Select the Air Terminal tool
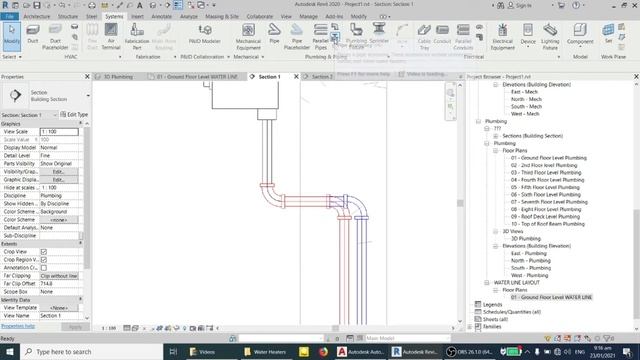The width and height of the screenshot is (640, 360). click(111, 36)
